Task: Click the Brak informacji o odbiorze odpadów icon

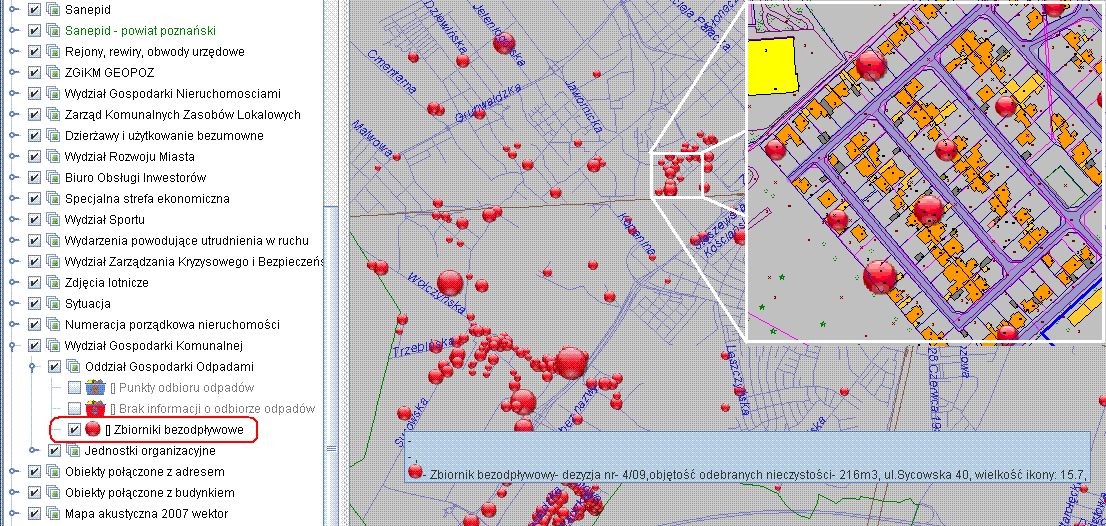Action: click(x=96, y=408)
